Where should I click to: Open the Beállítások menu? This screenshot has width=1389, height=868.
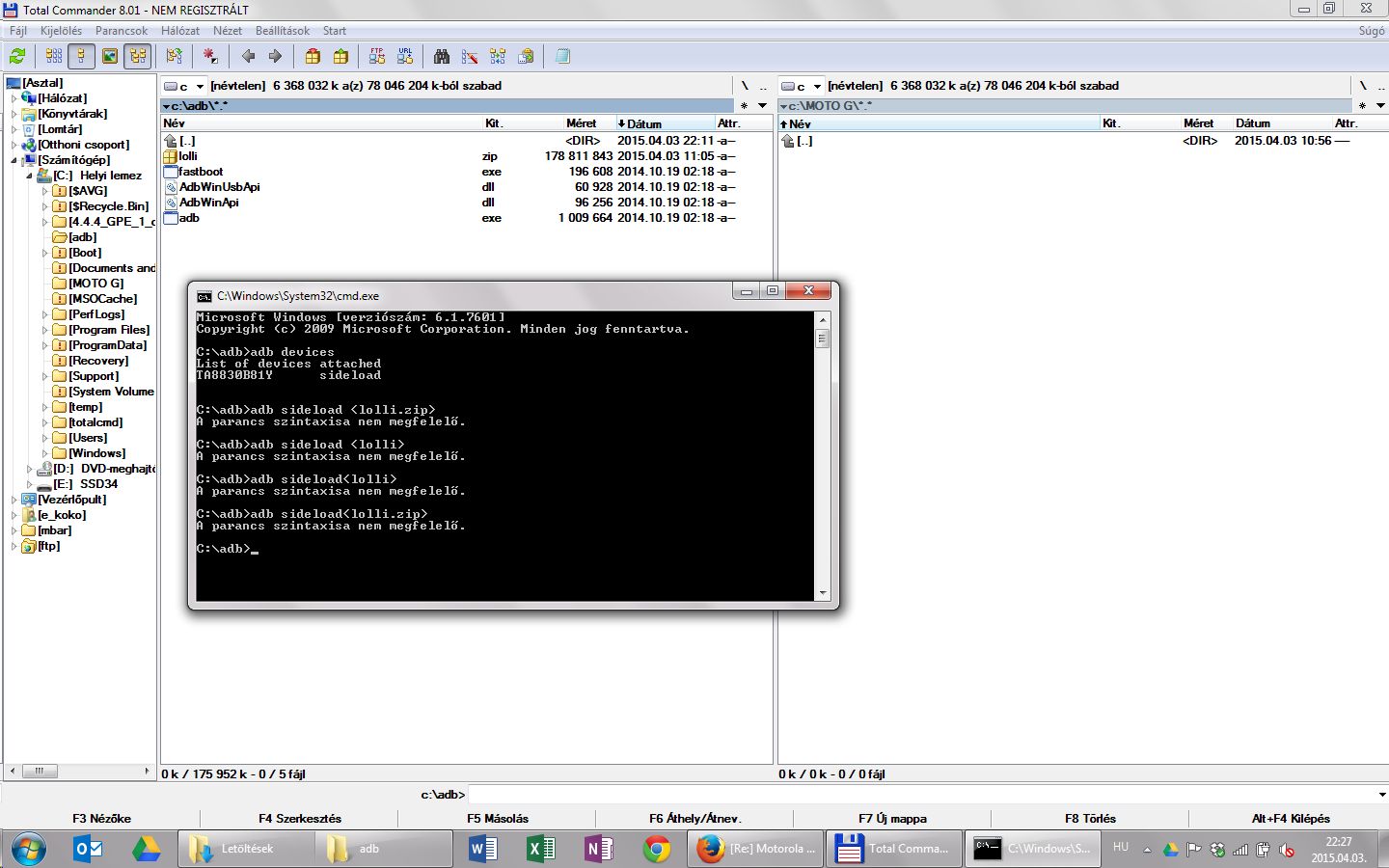pos(283,31)
